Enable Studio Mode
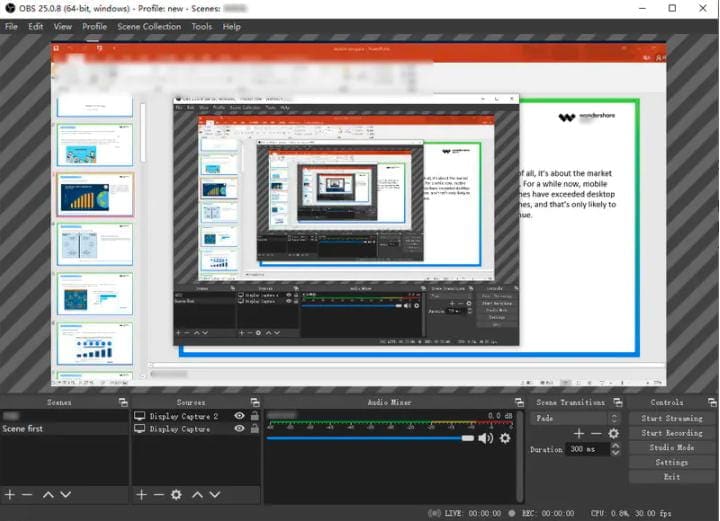The image size is (720, 521). (672, 448)
